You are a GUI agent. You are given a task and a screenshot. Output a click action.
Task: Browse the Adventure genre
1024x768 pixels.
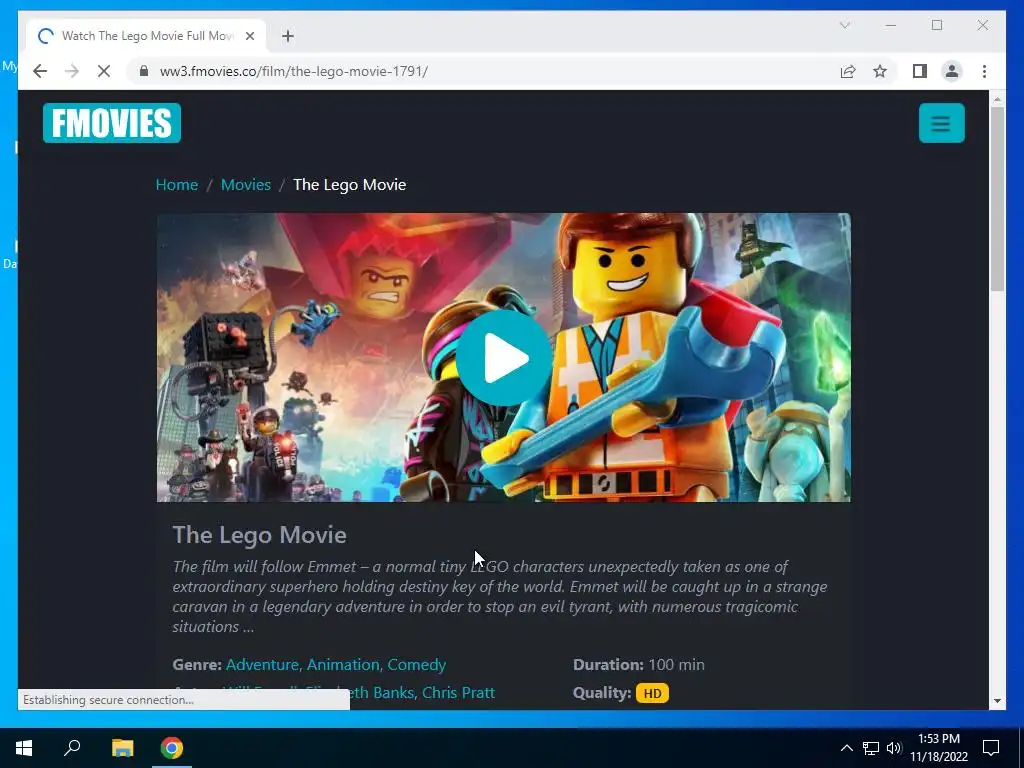pyautogui.click(x=262, y=665)
